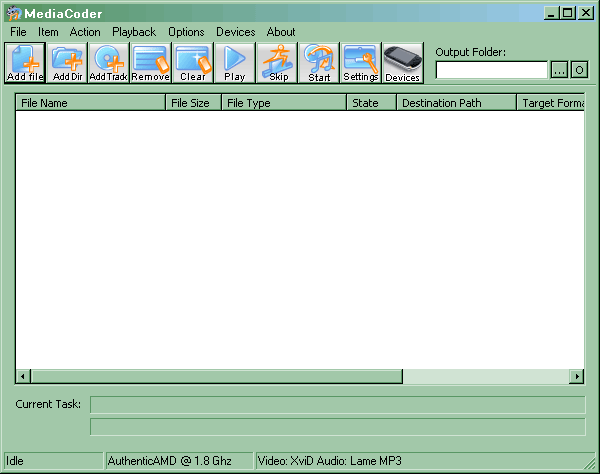Close the MediaCoder window
This screenshot has height=474, width=600.
586,13
